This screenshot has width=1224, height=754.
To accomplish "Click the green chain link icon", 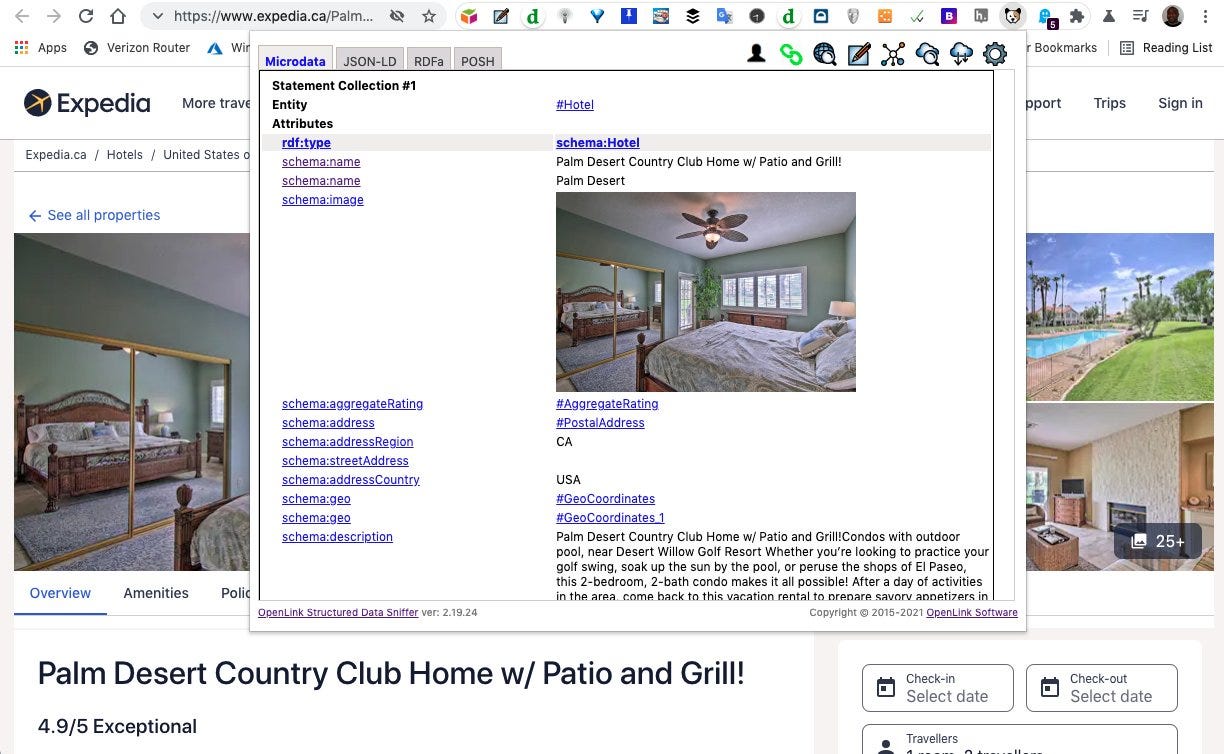I will [x=791, y=54].
